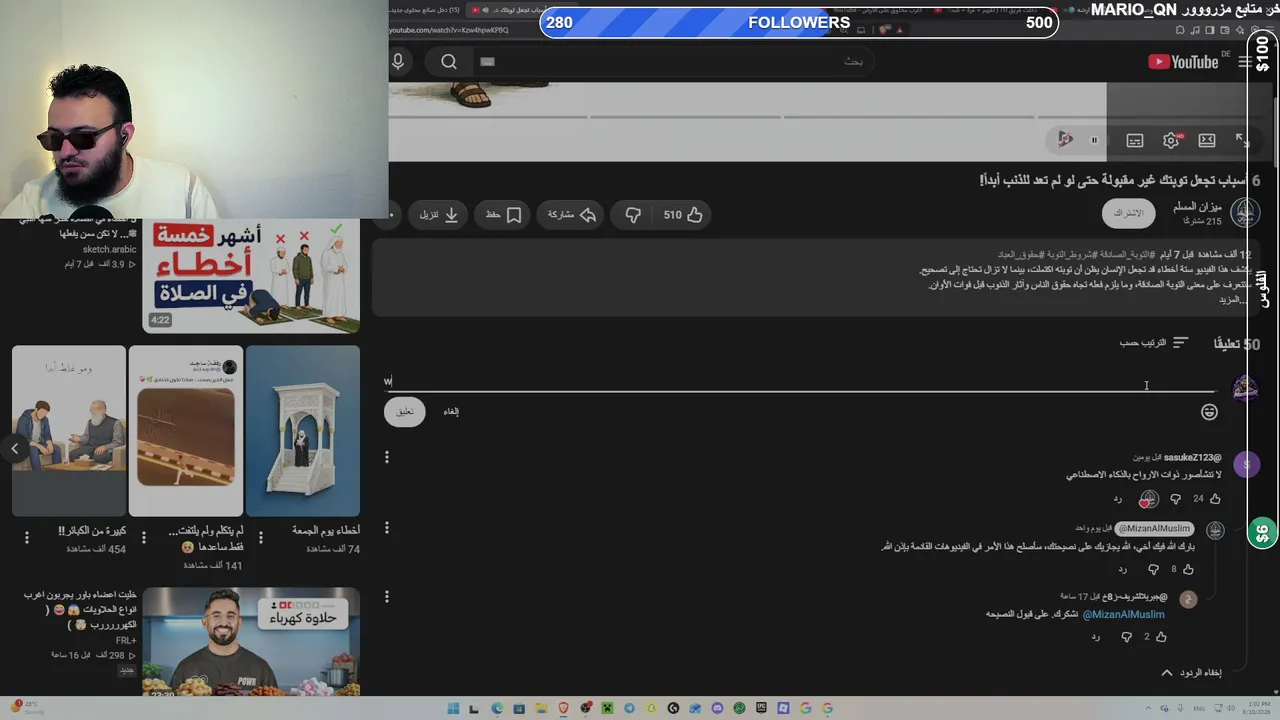
Task: Open the comments sort menu (الترتيب حسب)
Action: (1153, 343)
